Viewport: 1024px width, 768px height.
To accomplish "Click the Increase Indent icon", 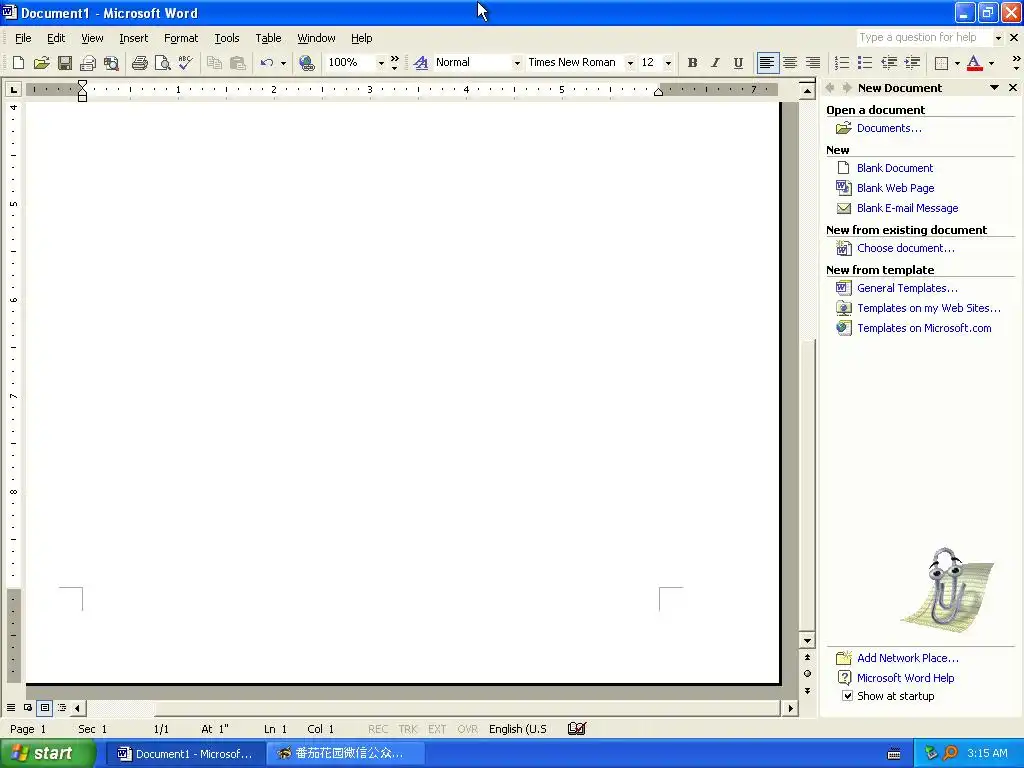I will 912,63.
